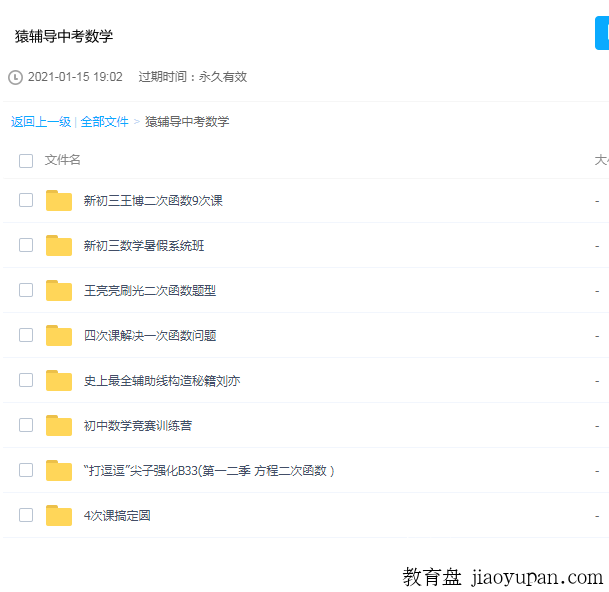The width and height of the screenshot is (609, 592).
Task: Check the box for 新初三数学暑假系统班
Action: [26, 245]
